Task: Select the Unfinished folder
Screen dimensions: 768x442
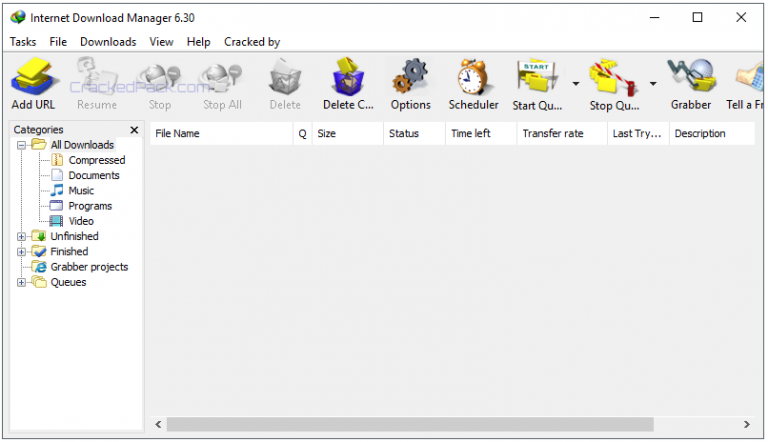Action: pyautogui.click(x=74, y=236)
